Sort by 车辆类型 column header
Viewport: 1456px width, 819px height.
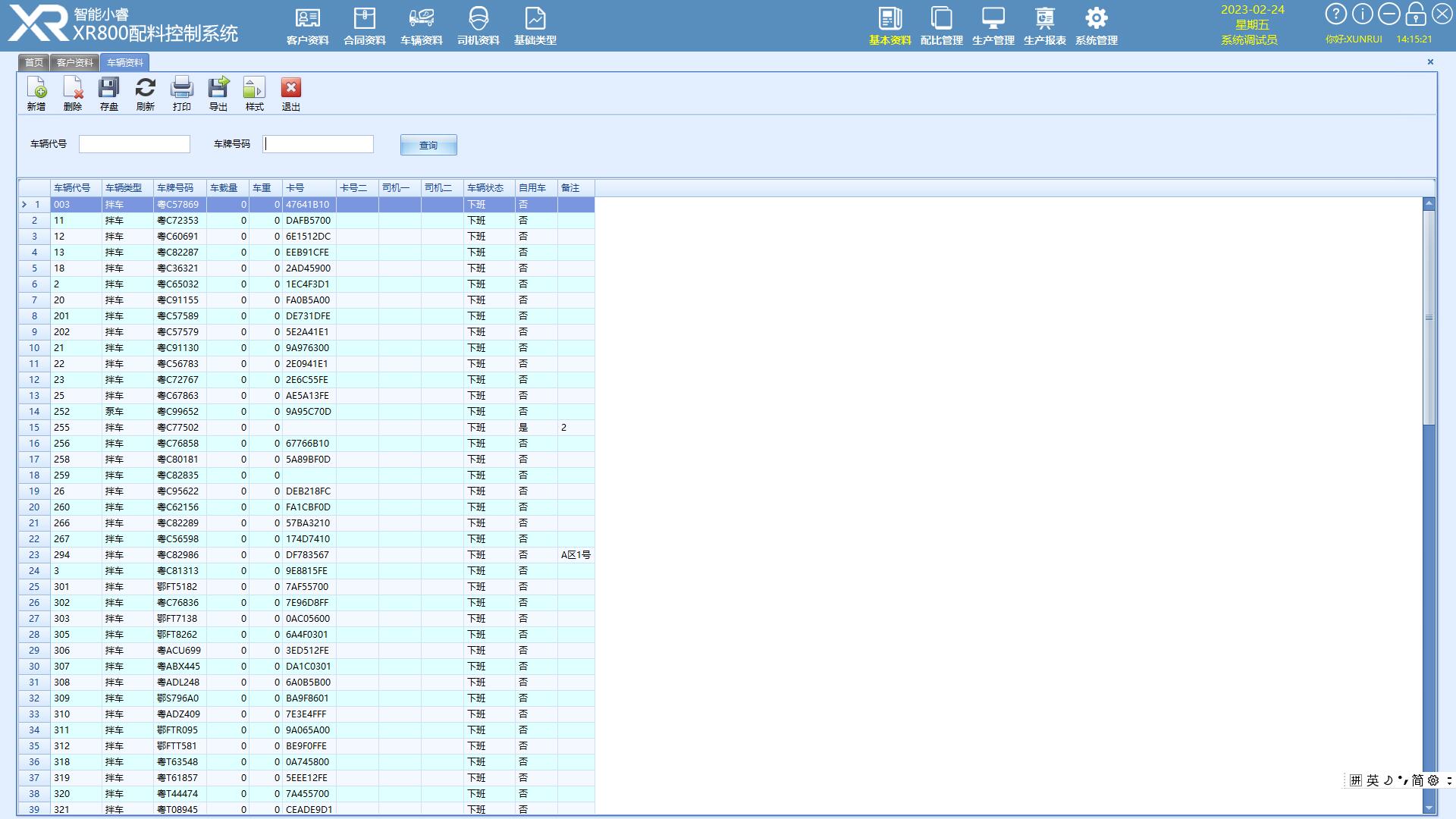[127, 188]
